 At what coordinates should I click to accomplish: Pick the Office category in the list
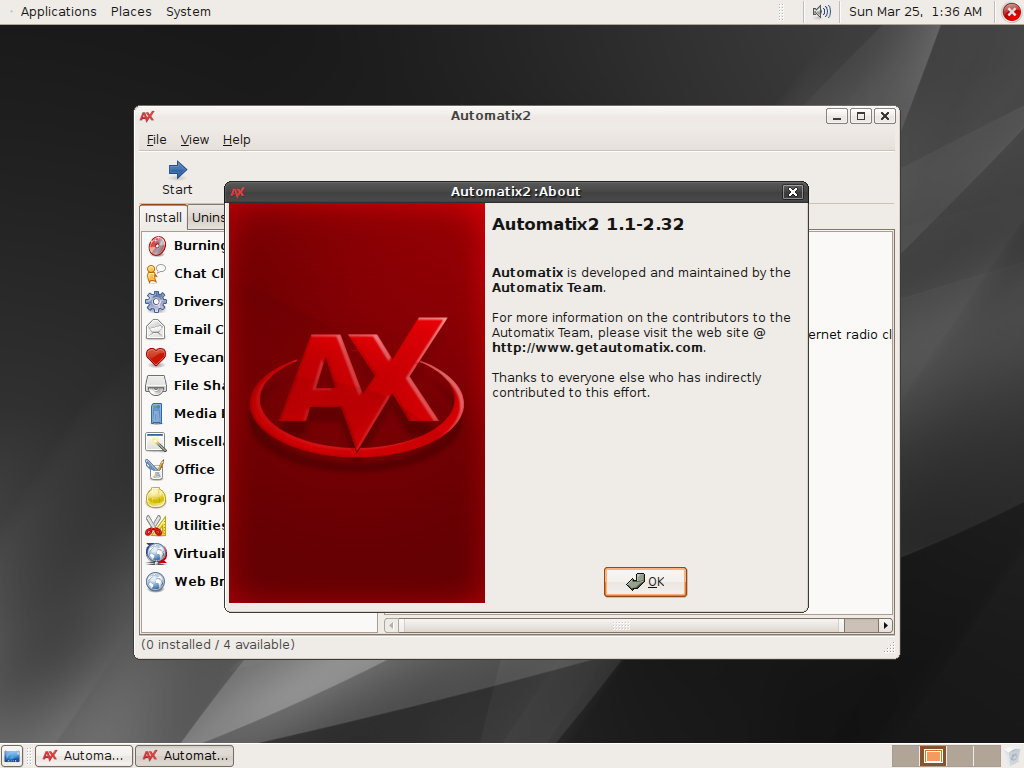coord(193,470)
